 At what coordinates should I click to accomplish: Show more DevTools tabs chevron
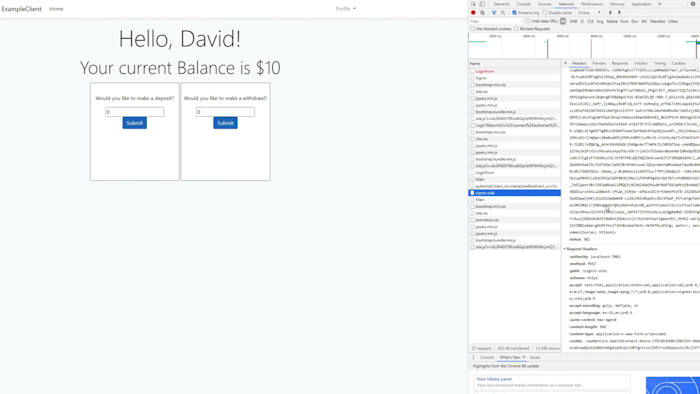(x=659, y=4)
